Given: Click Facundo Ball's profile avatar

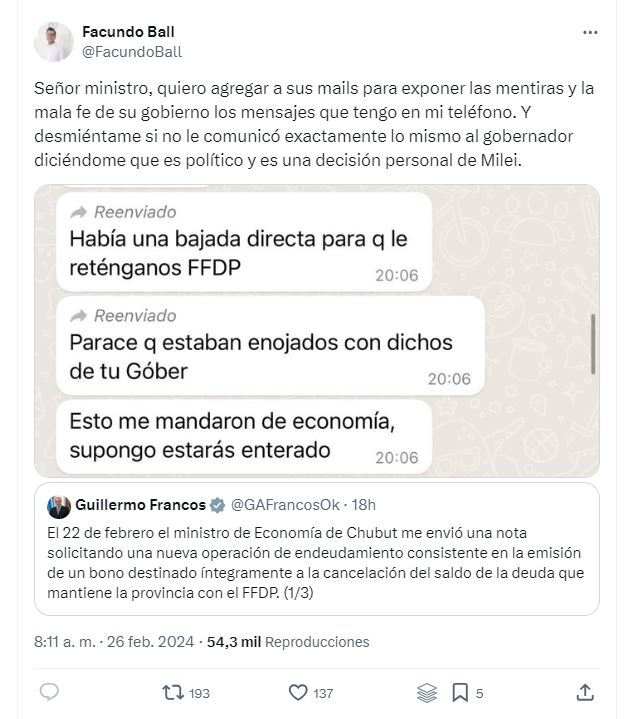Looking at the screenshot, I should click(53, 42).
